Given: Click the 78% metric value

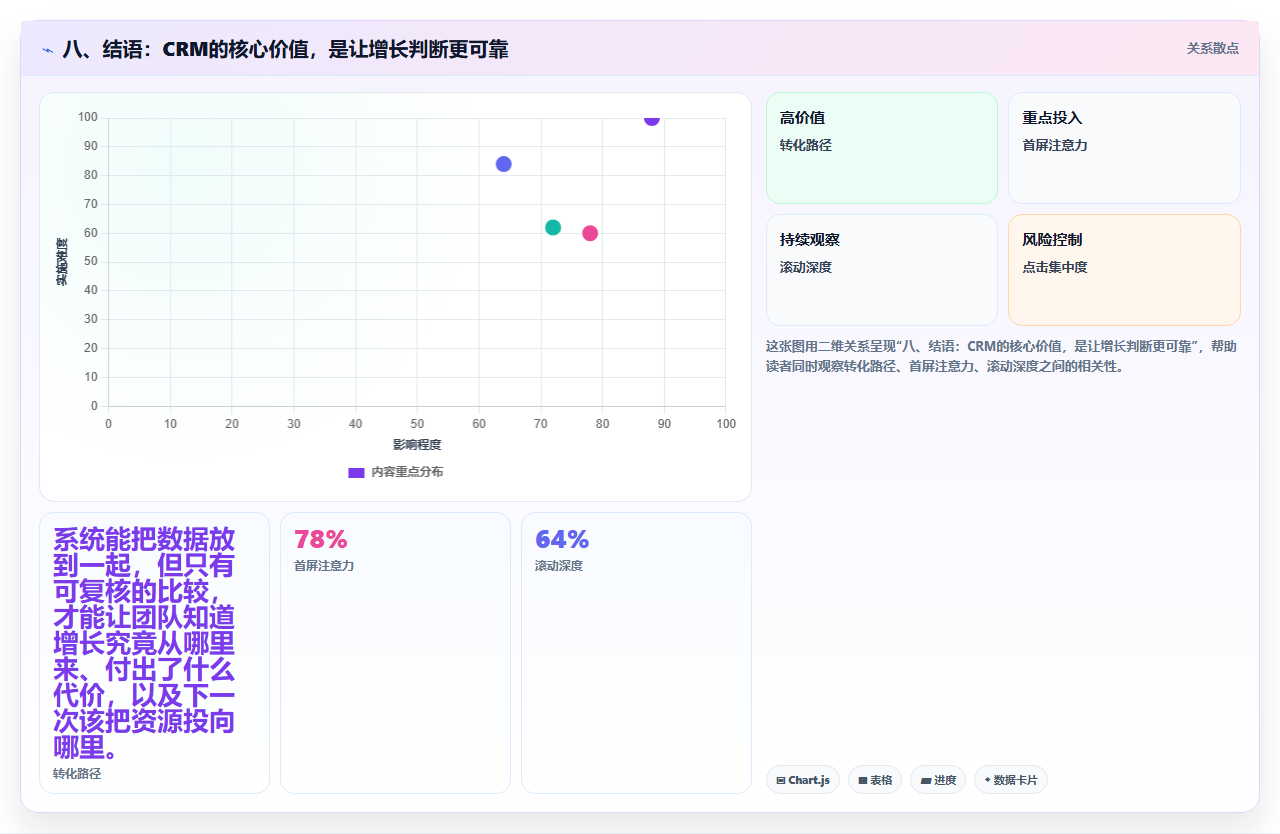Looking at the screenshot, I should (321, 540).
